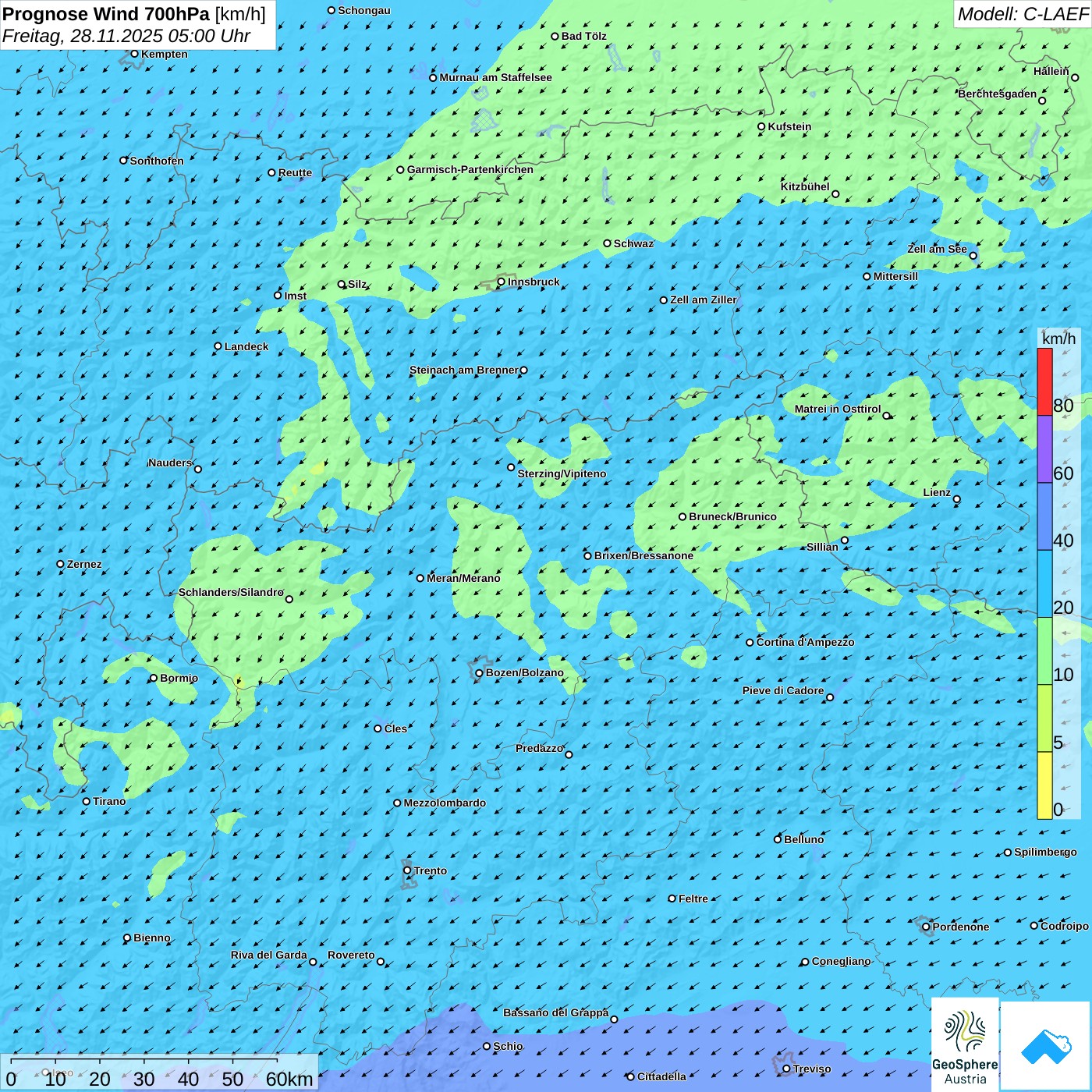This screenshot has width=1092, height=1092.
Task: Click the 'Bassano del Grappa' label
Action: coord(555,1012)
